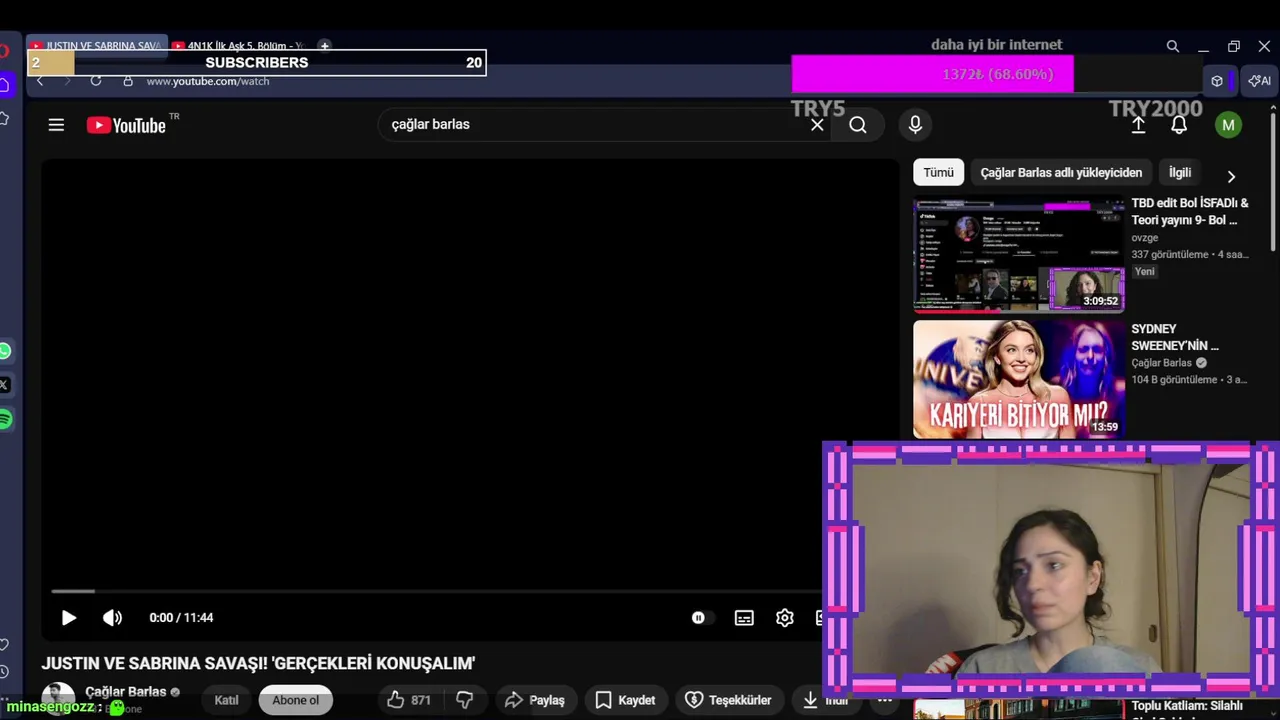This screenshot has width=1280, height=720.
Task: Open video title SYDNEY SWEENEY'NİN
Action: tap(1175, 337)
